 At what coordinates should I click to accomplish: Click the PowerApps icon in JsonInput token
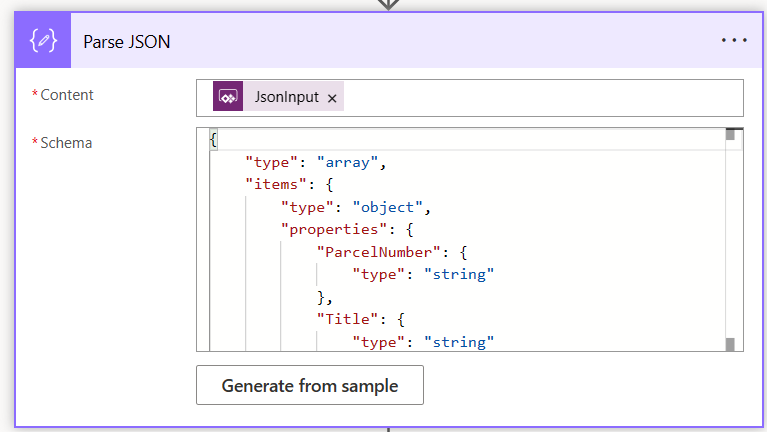tap(227, 97)
